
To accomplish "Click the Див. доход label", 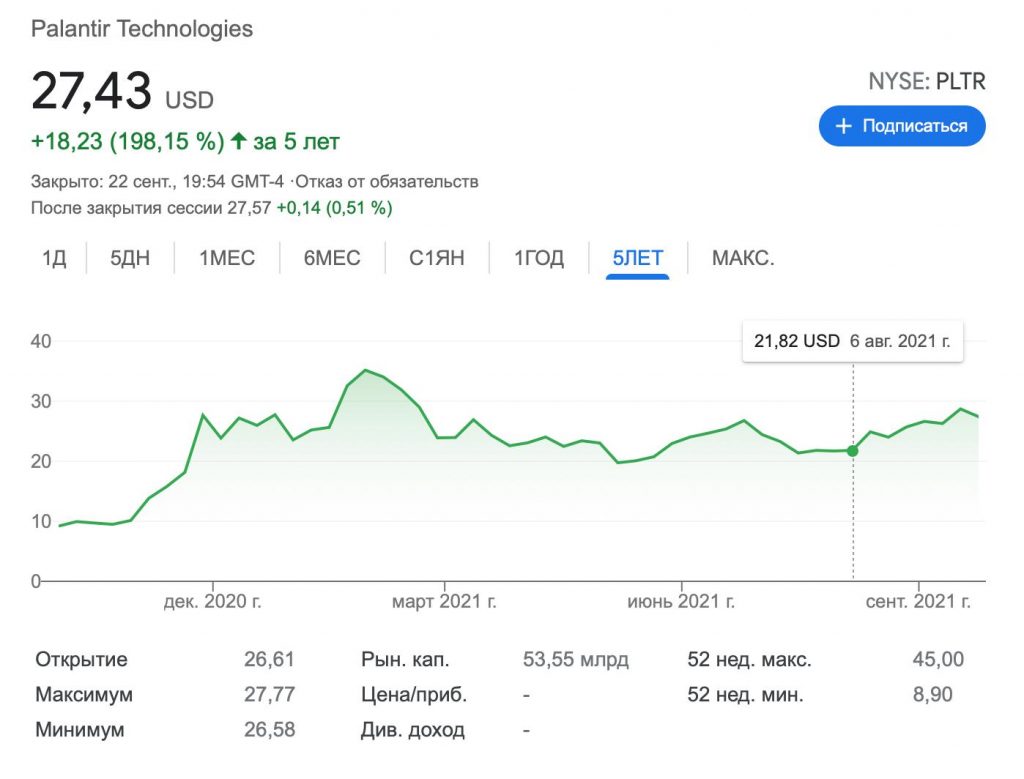I will tap(413, 729).
